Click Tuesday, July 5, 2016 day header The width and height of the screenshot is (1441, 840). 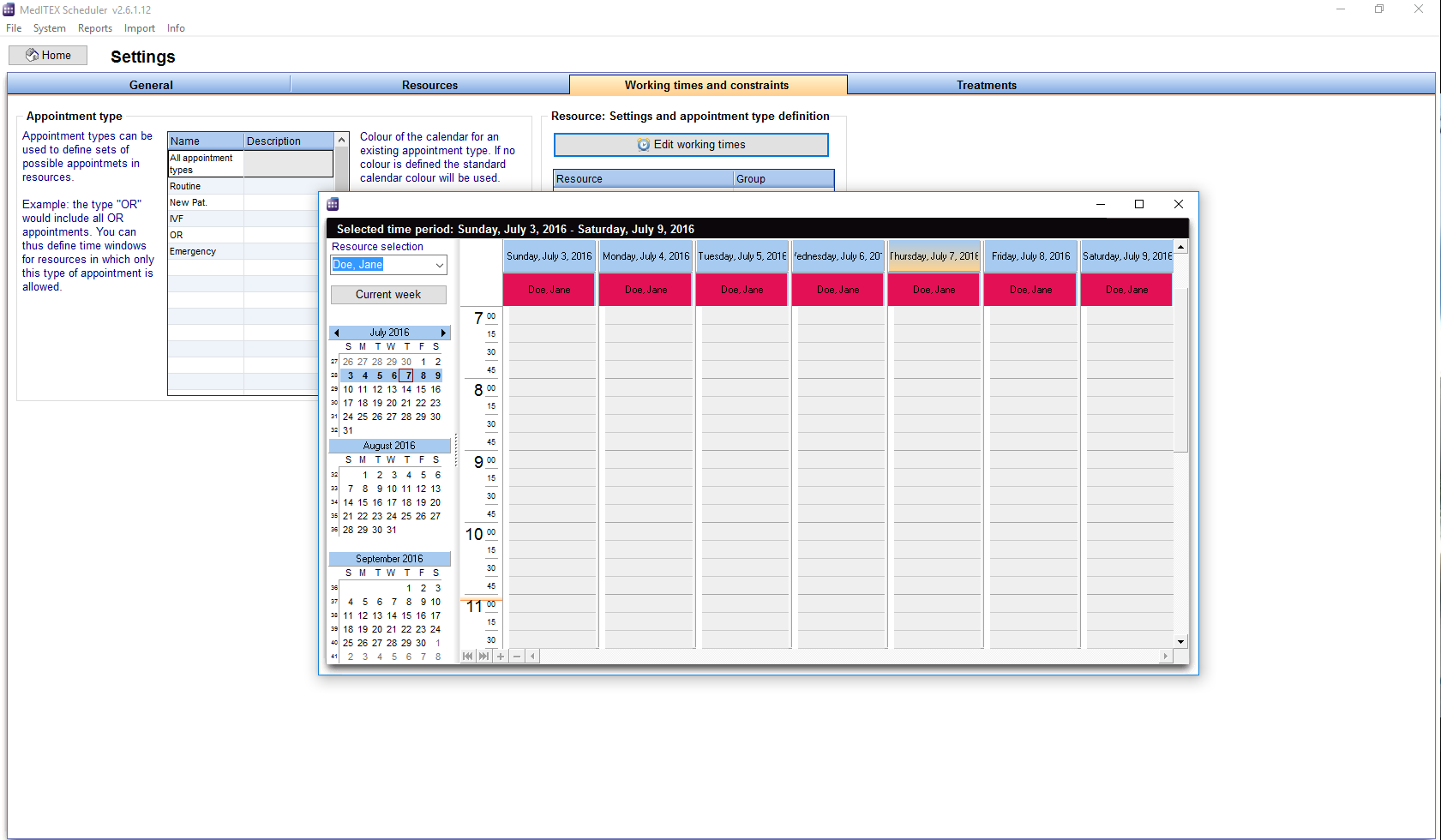point(742,256)
